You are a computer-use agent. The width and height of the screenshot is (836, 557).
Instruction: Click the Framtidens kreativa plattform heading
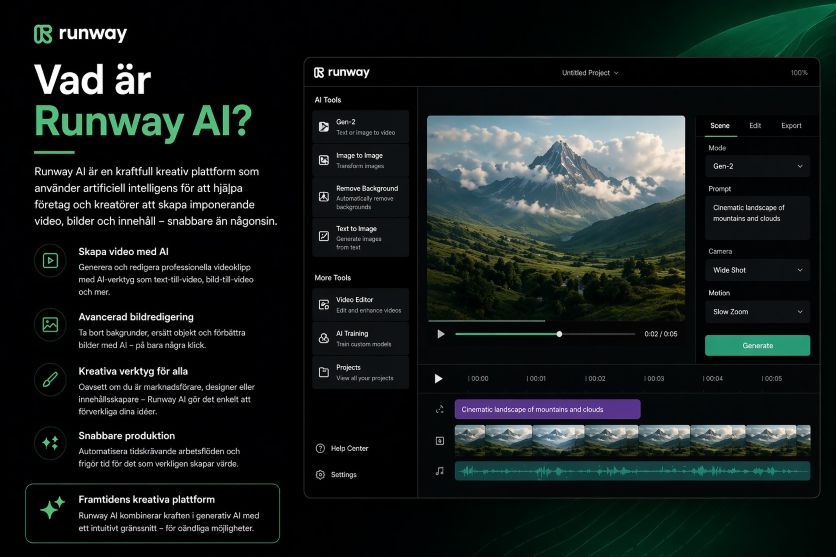coord(147,499)
